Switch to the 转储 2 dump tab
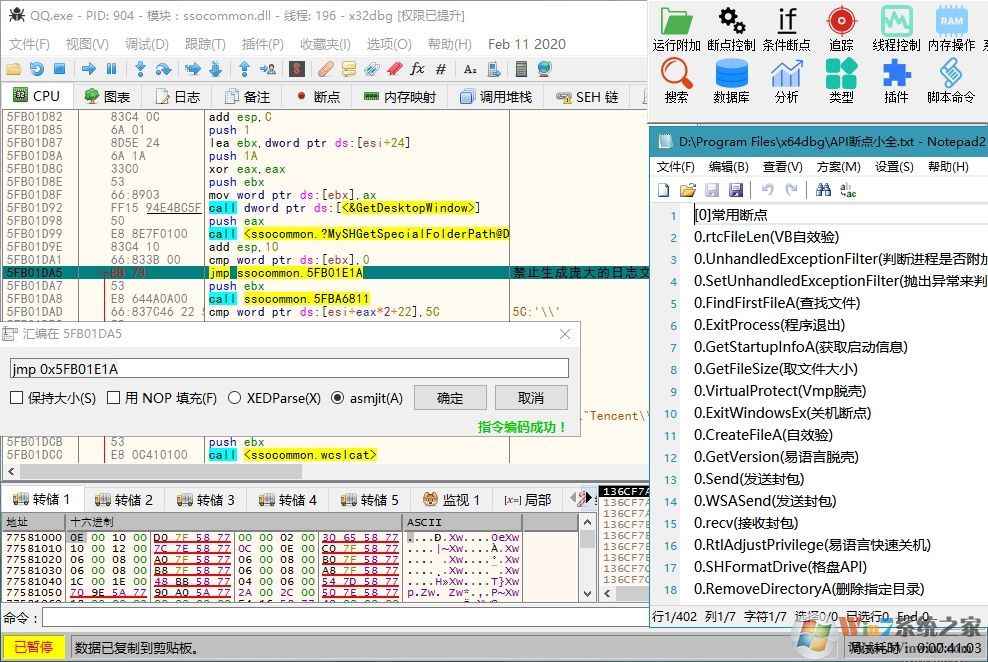This screenshot has height=662, width=988. click(x=124, y=500)
